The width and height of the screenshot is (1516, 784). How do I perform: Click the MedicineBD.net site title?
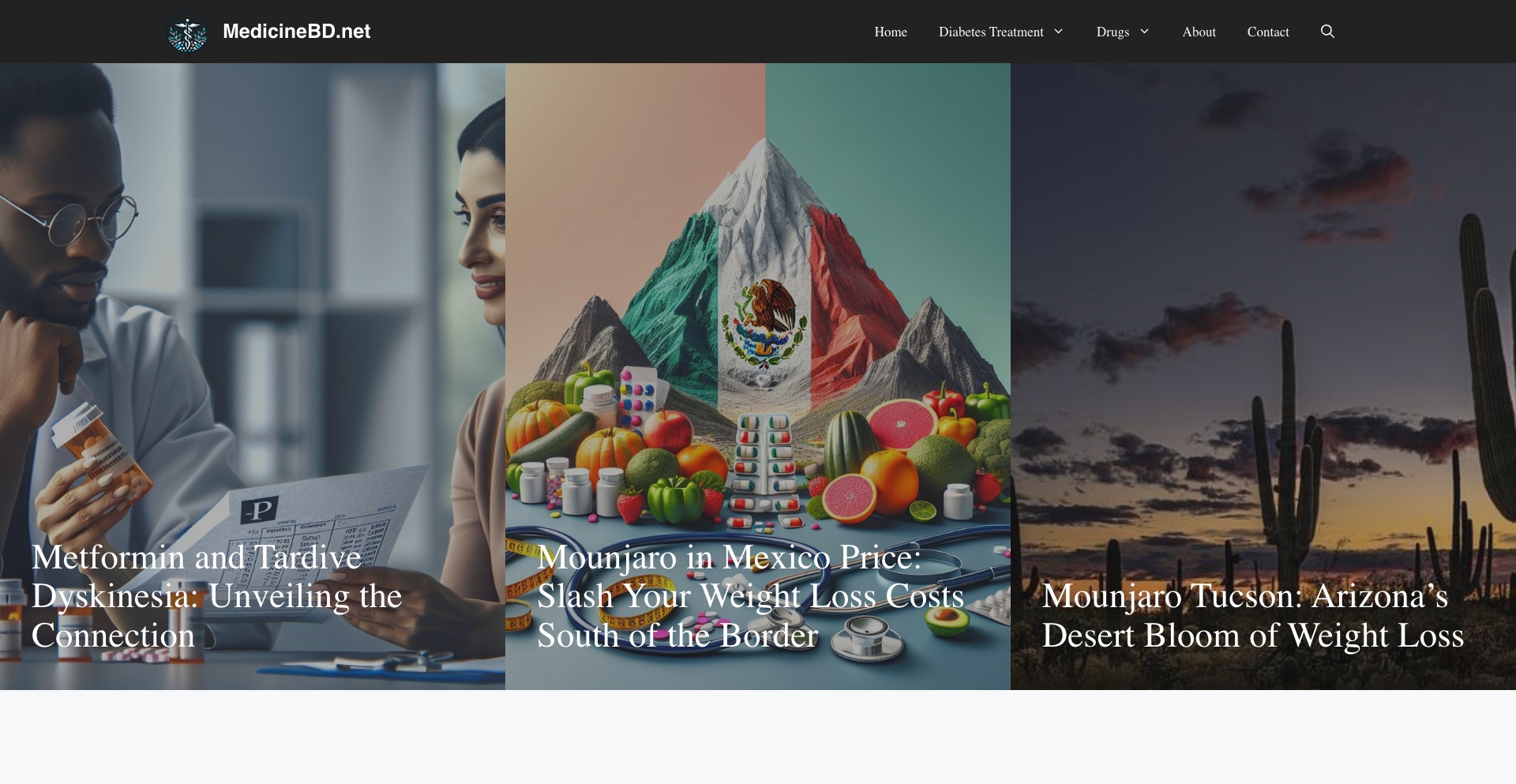point(296,32)
